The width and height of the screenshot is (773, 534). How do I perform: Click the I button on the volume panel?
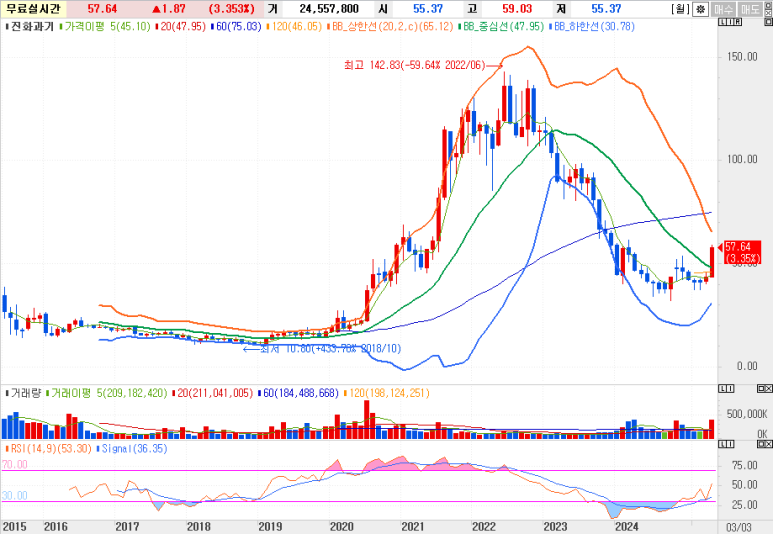pyautogui.click(x=730, y=389)
